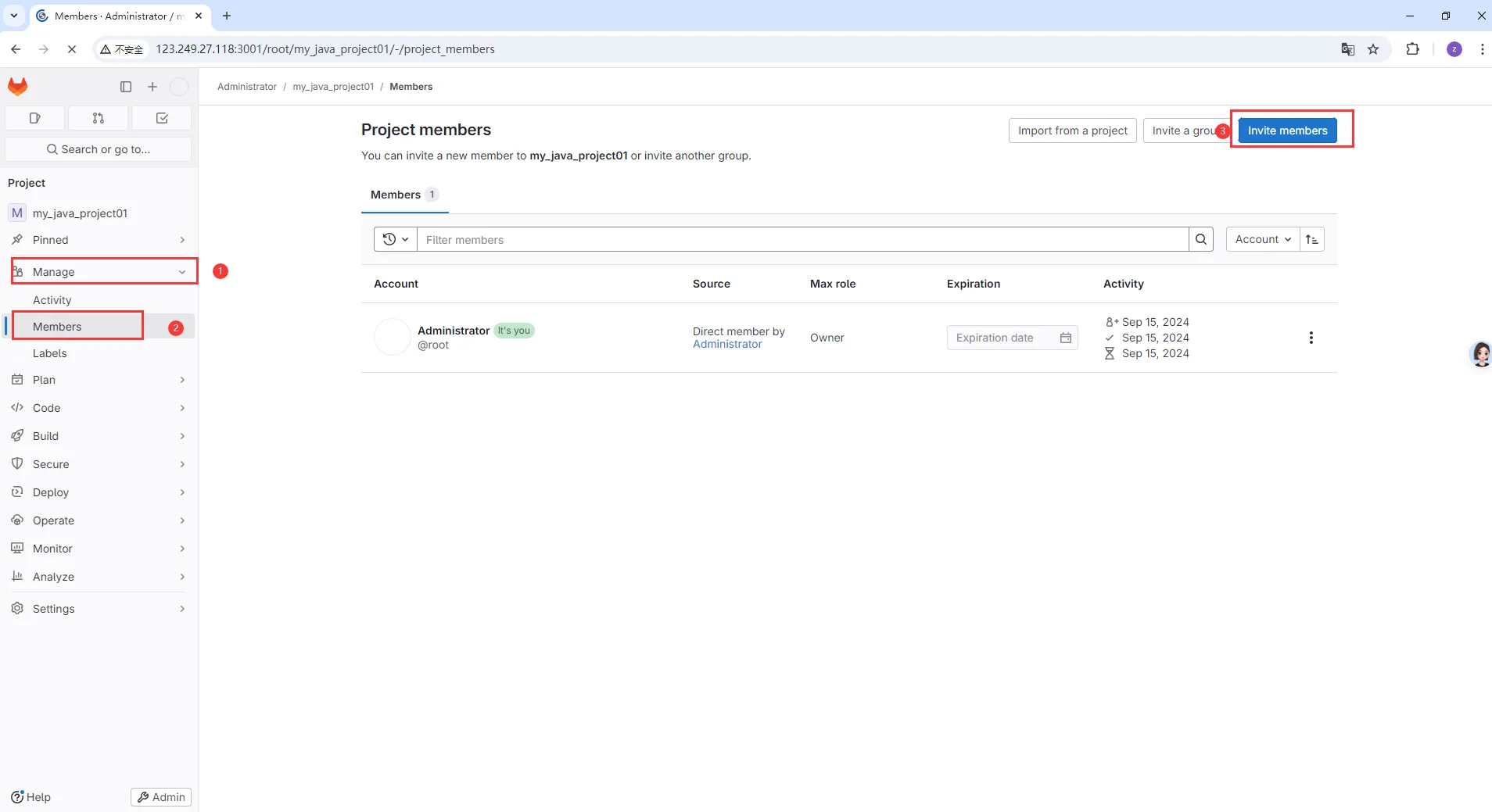Open a new browser tab
The height and width of the screenshot is (812, 1492).
[x=227, y=16]
